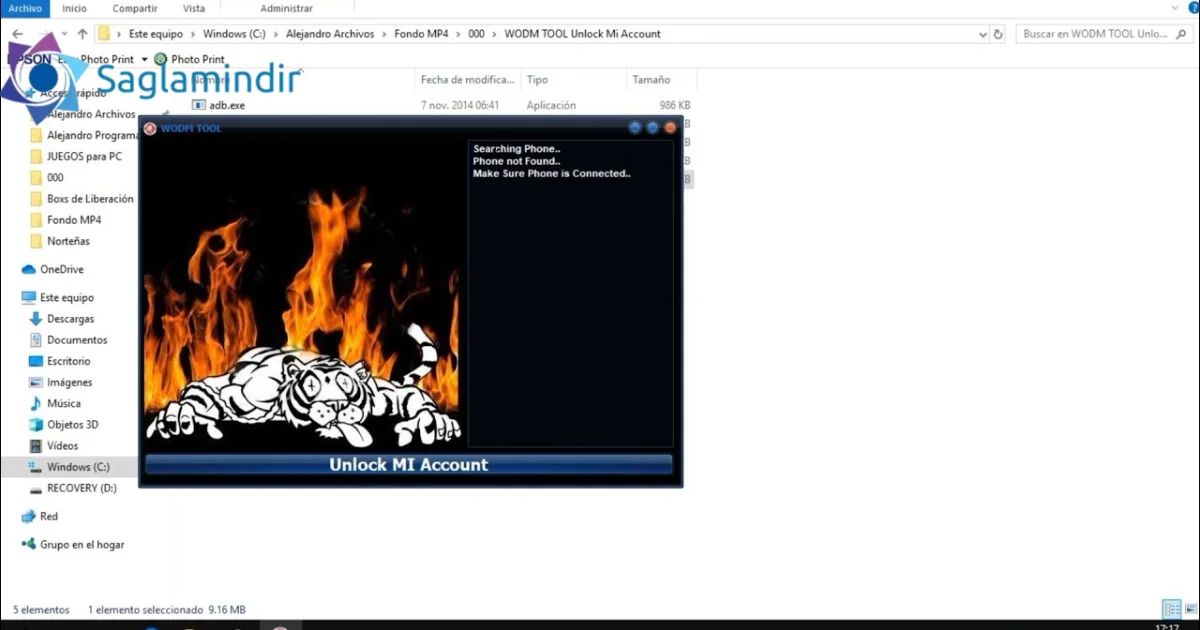Sort by the Tipo column header

tap(537, 80)
